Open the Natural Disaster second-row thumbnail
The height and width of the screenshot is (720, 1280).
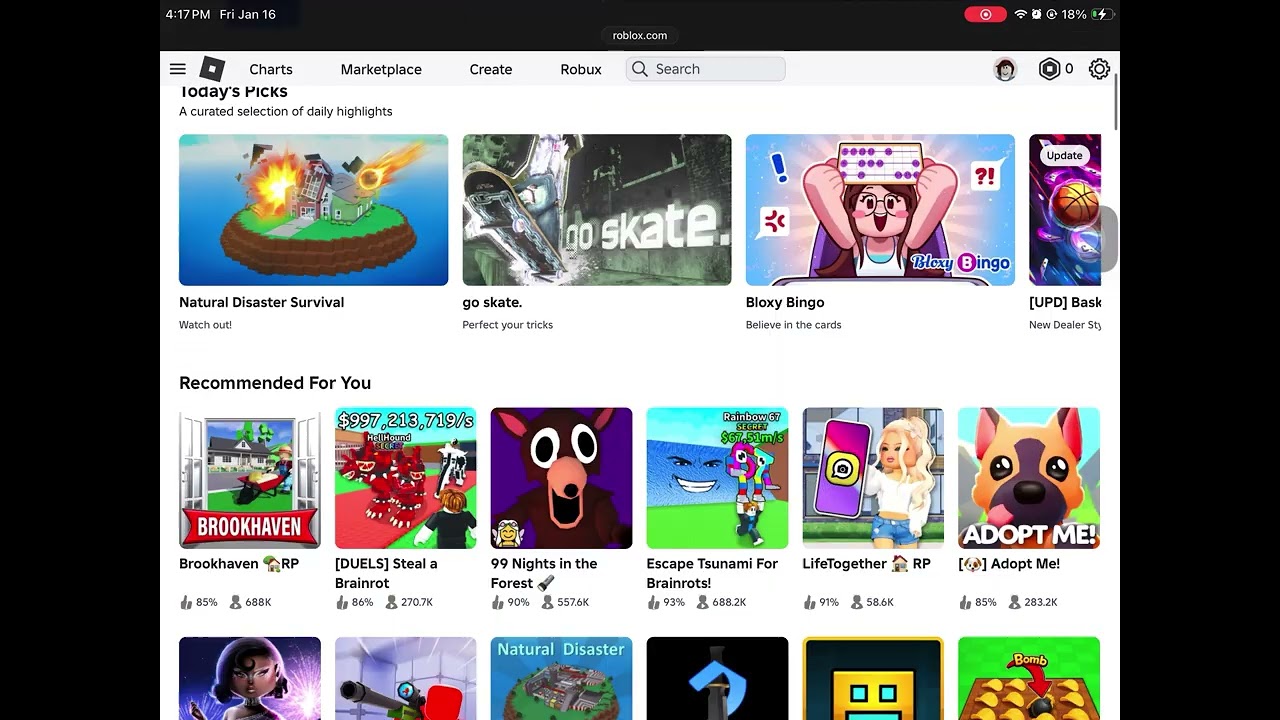(x=561, y=678)
